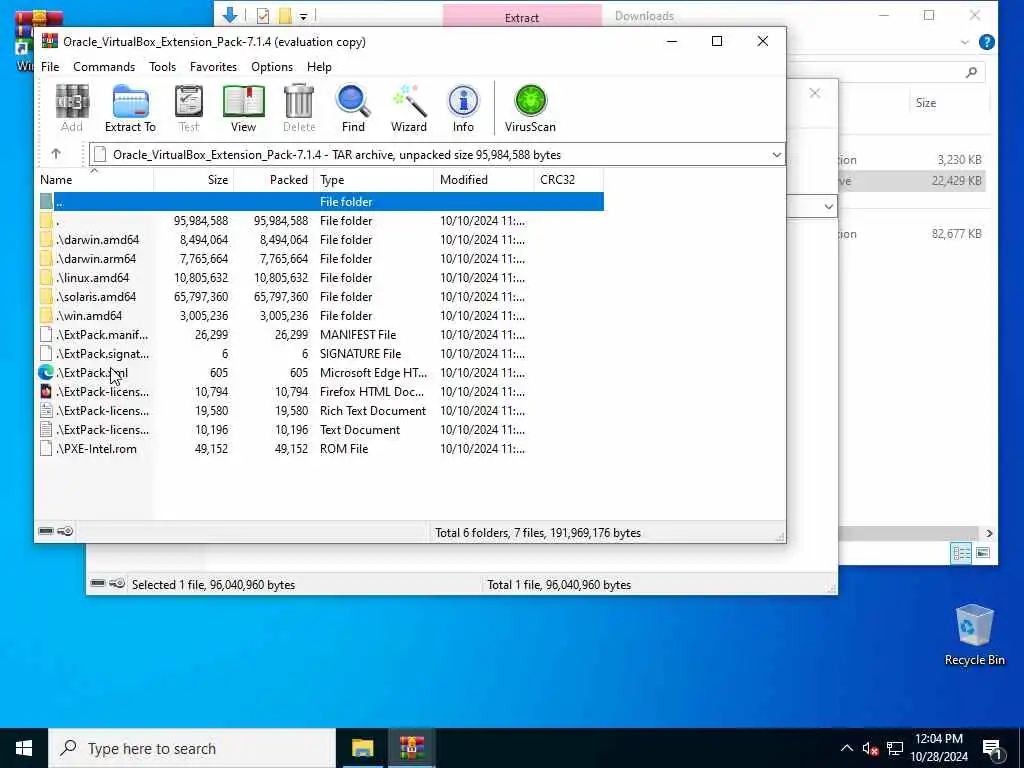
Task: Close the background WinRAR window
Action: click(814, 93)
